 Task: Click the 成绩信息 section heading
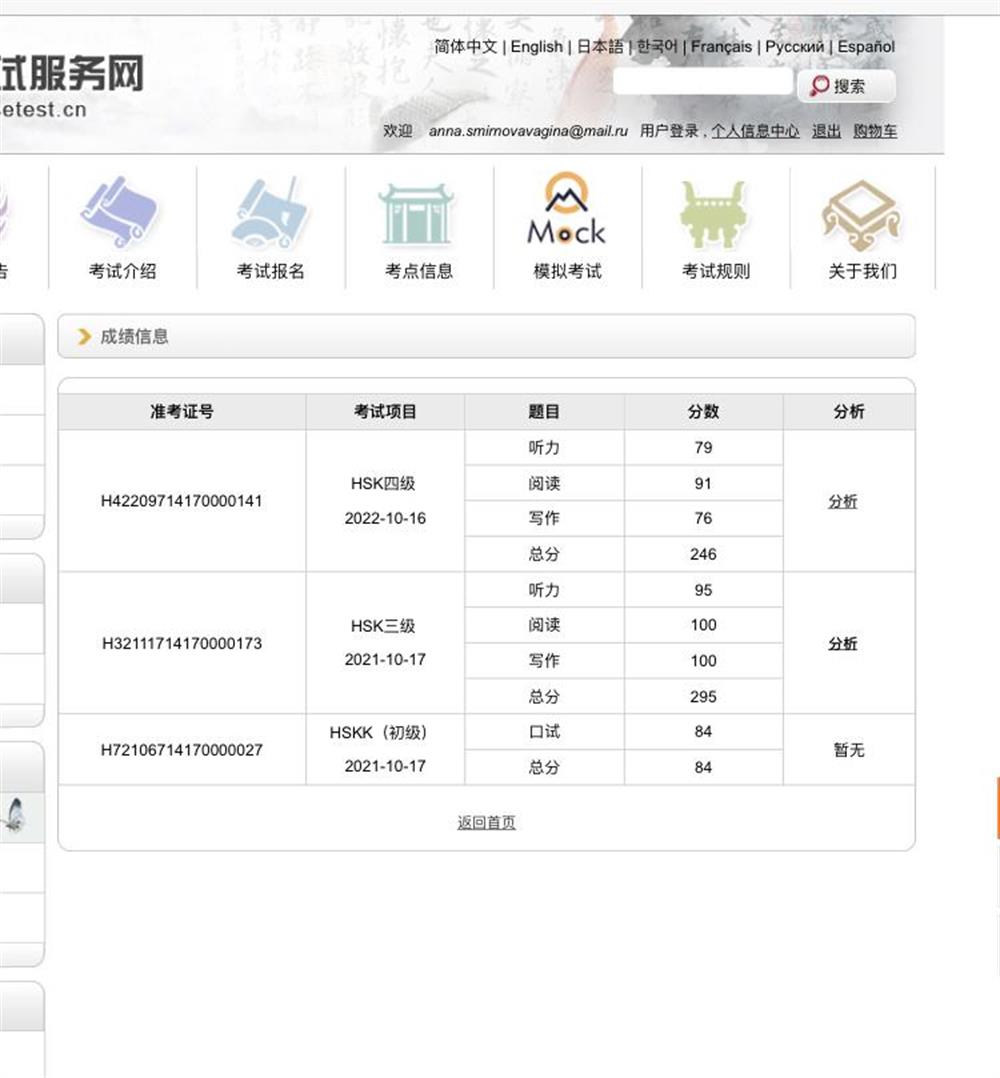point(134,336)
